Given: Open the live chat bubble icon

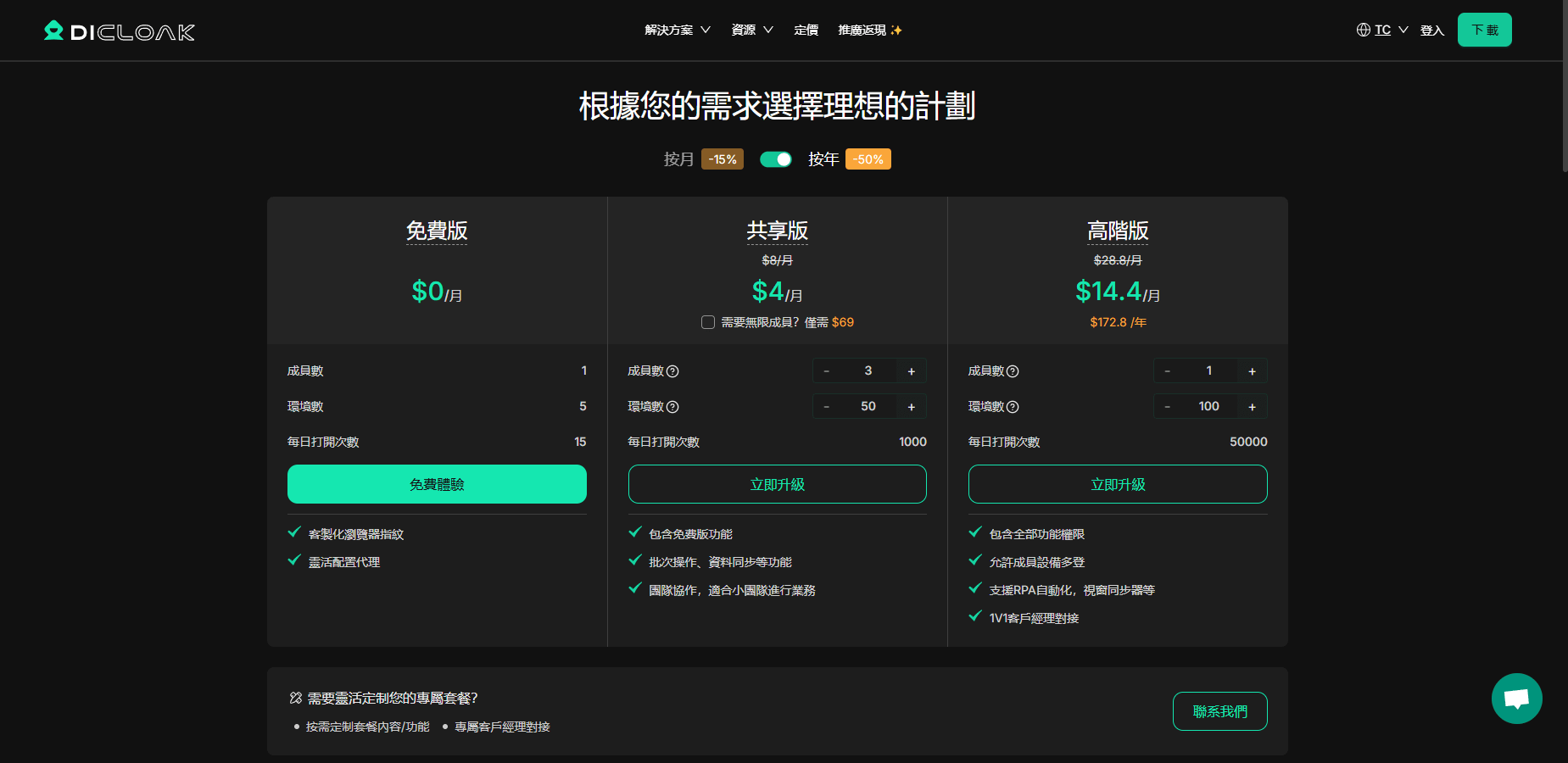Looking at the screenshot, I should (x=1516, y=699).
